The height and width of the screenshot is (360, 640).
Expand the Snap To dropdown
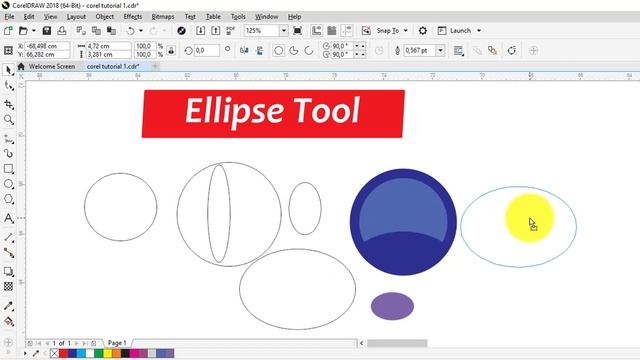click(x=406, y=31)
